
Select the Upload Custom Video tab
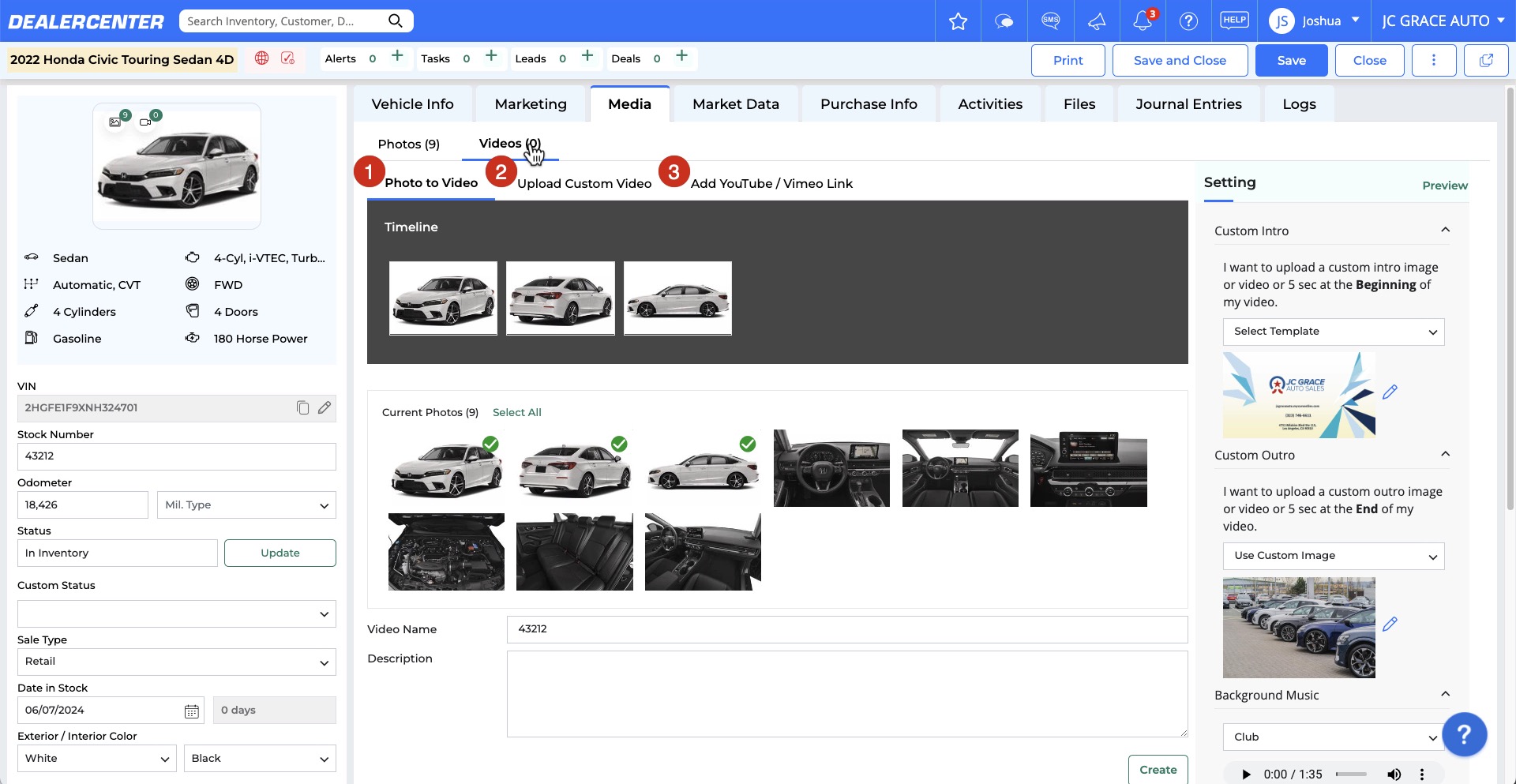[x=584, y=184]
